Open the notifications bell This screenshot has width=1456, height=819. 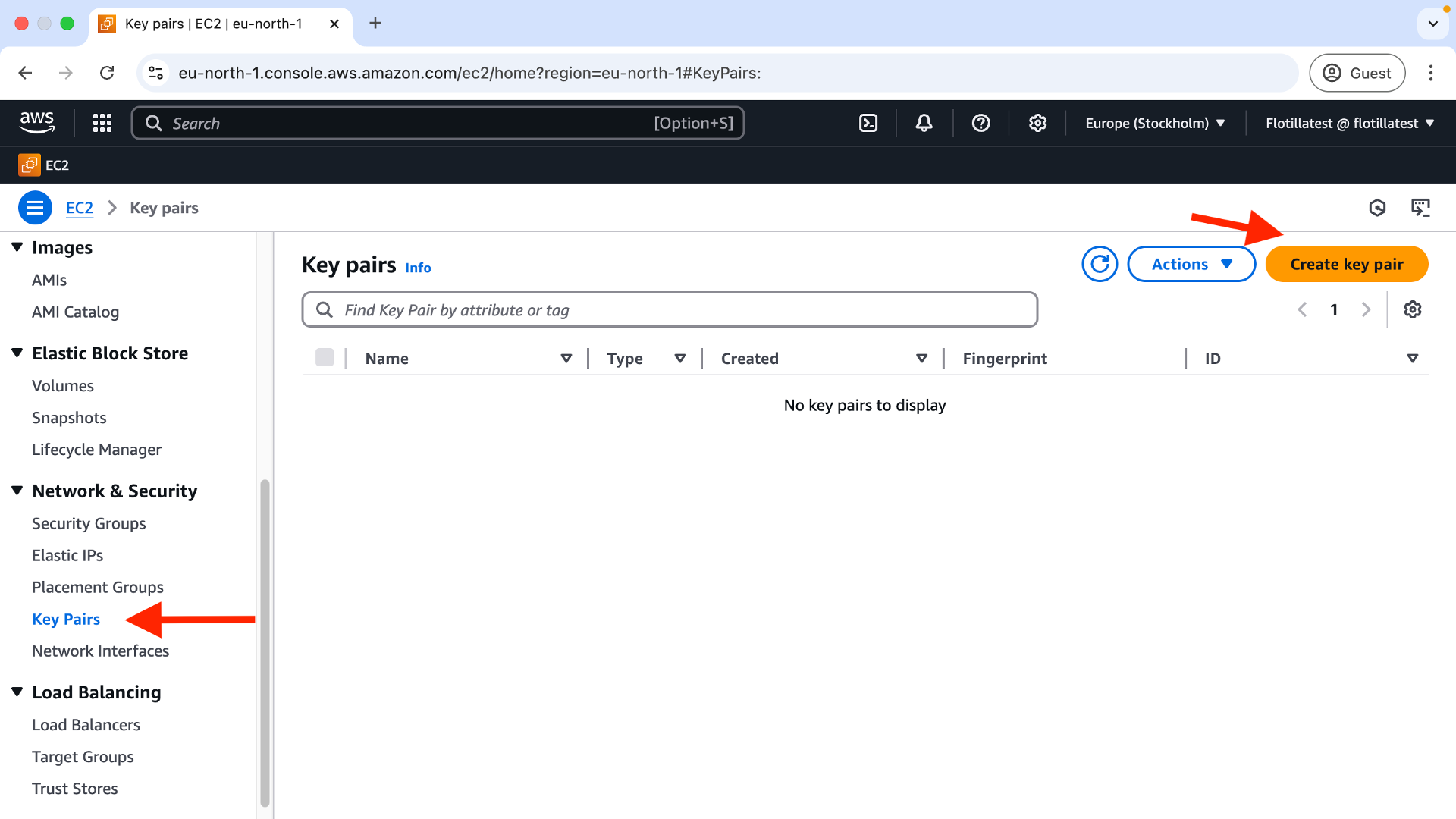(x=924, y=123)
